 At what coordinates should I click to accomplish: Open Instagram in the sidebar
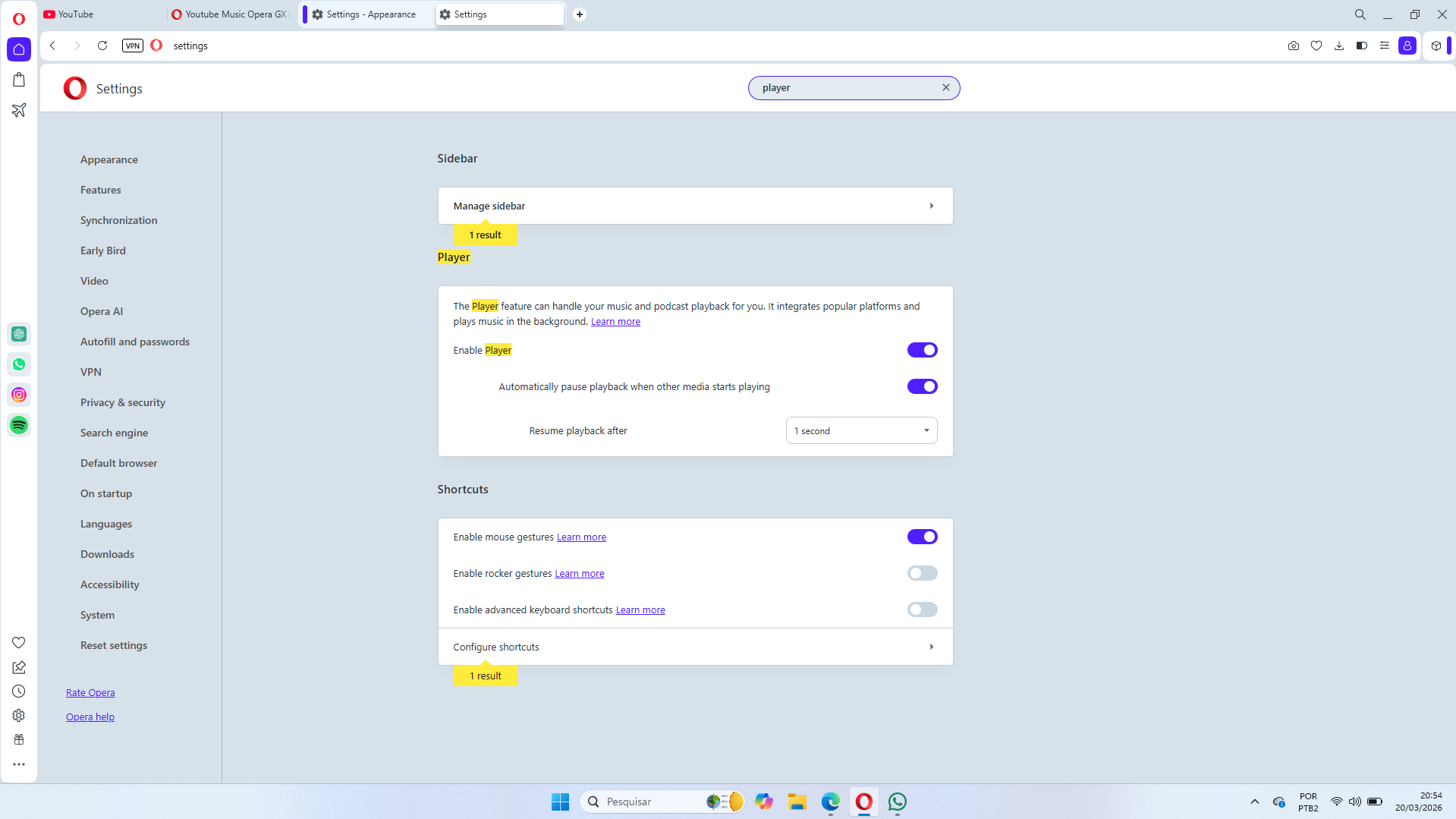tap(18, 395)
